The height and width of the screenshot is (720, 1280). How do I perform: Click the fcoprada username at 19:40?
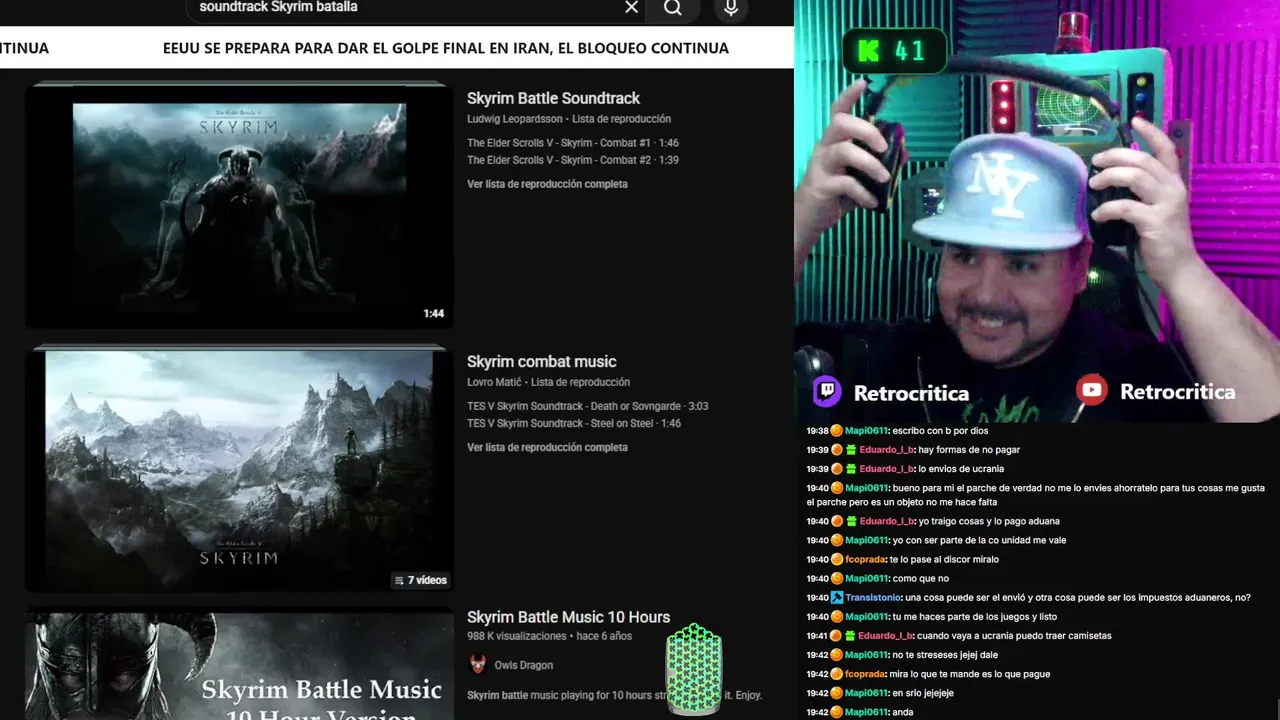point(865,559)
